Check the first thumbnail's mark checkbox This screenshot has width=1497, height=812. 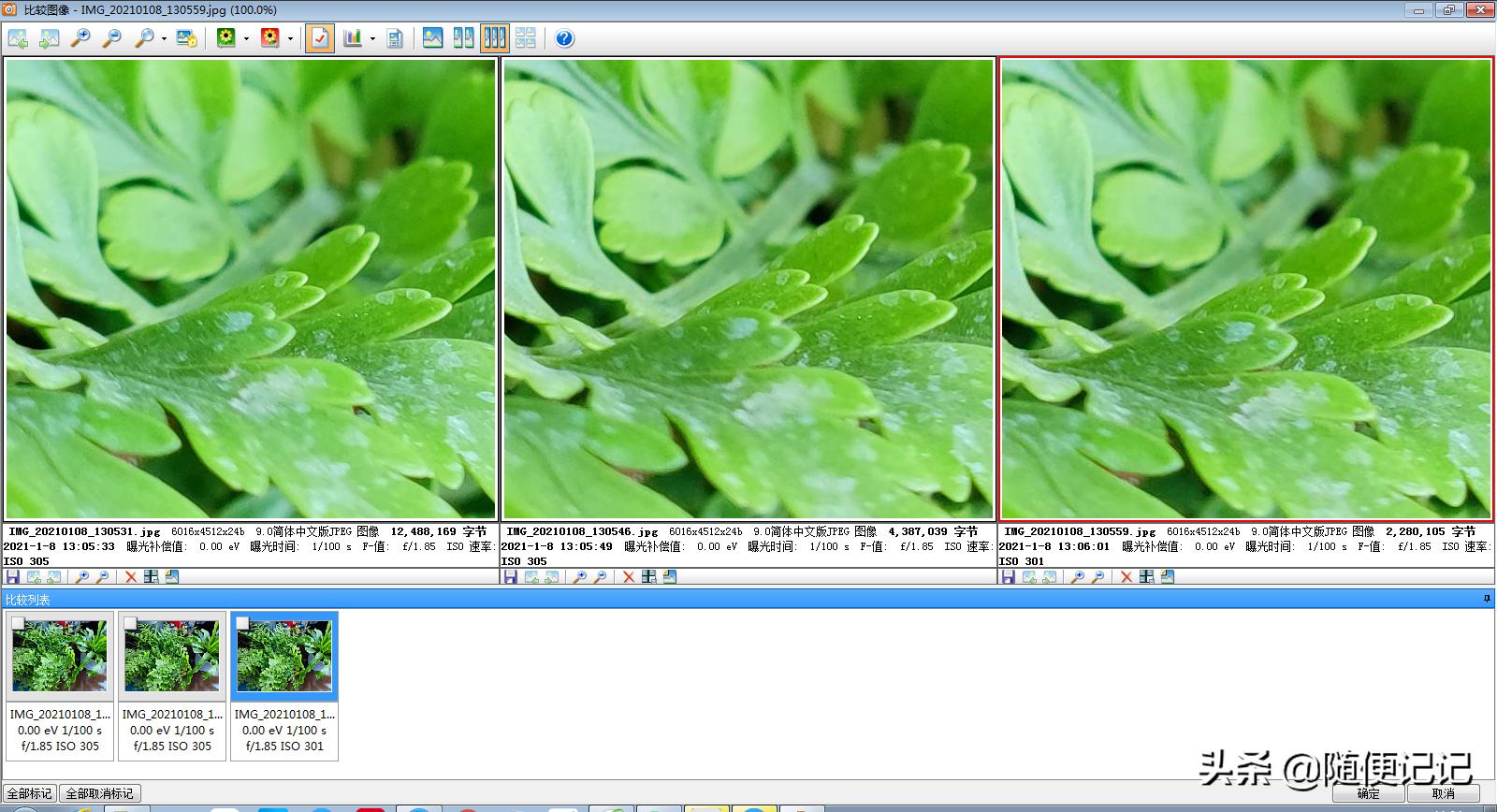18,623
